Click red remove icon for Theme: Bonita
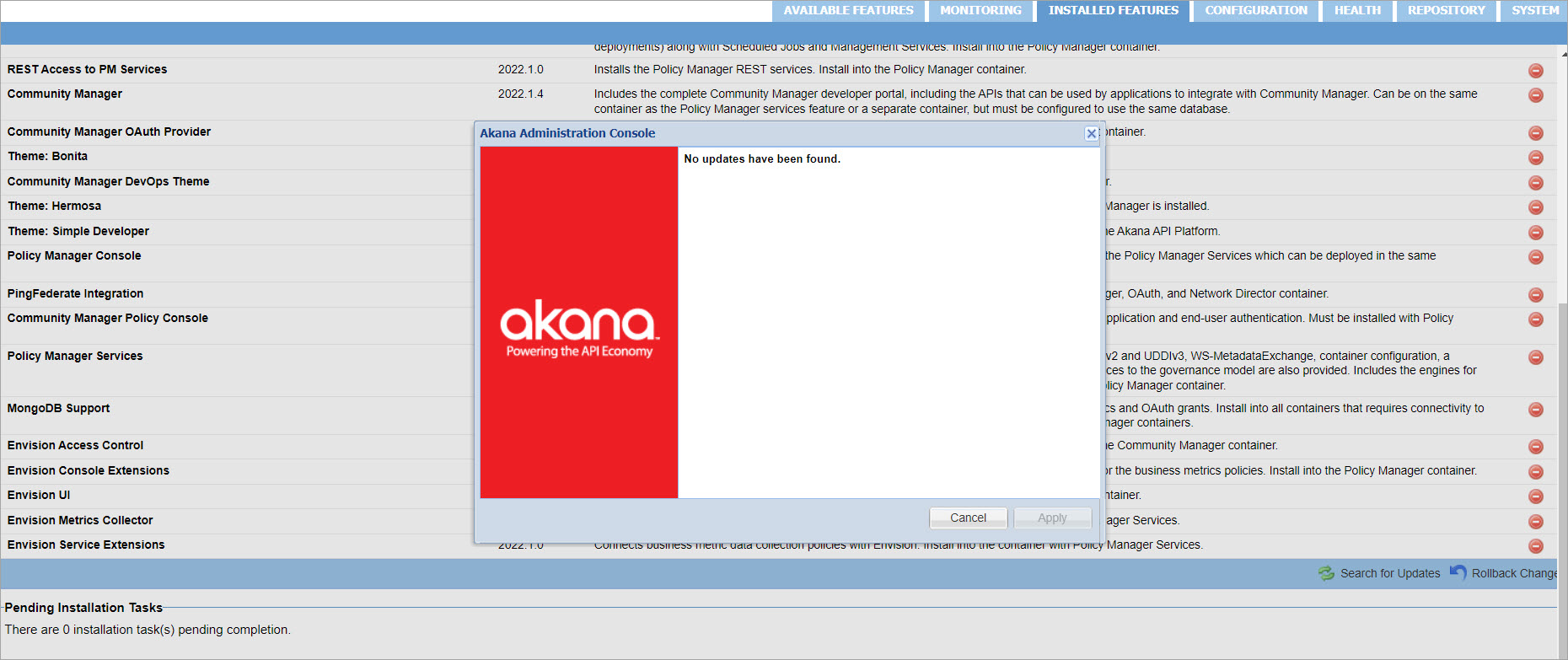The height and width of the screenshot is (660, 1568). (1536, 158)
